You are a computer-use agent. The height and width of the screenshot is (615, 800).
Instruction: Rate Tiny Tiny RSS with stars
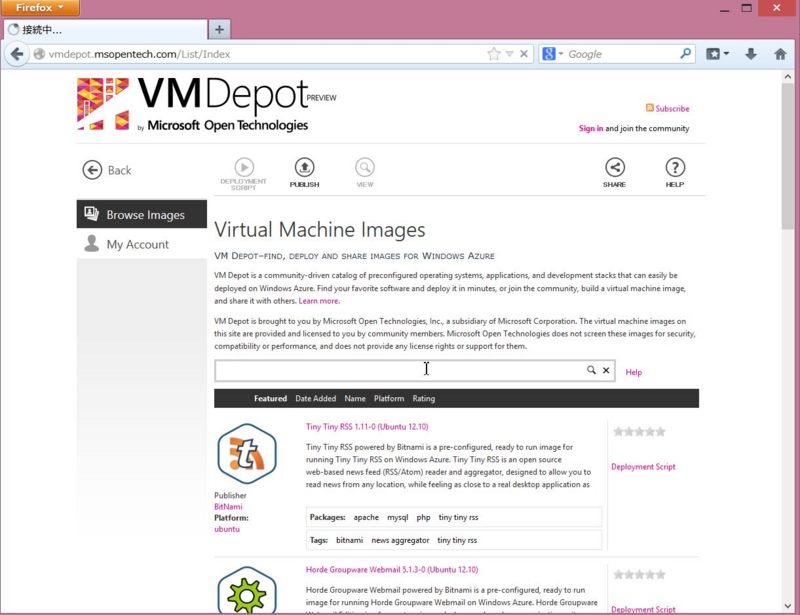tap(639, 432)
